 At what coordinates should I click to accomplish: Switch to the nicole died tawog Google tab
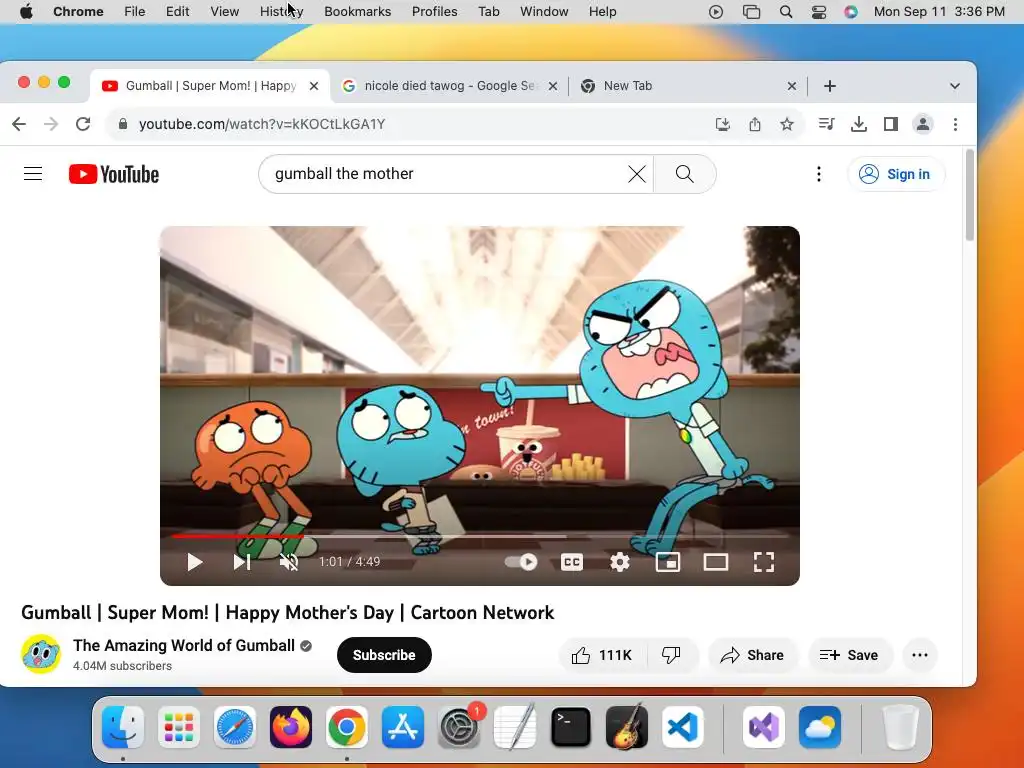[x=449, y=86]
